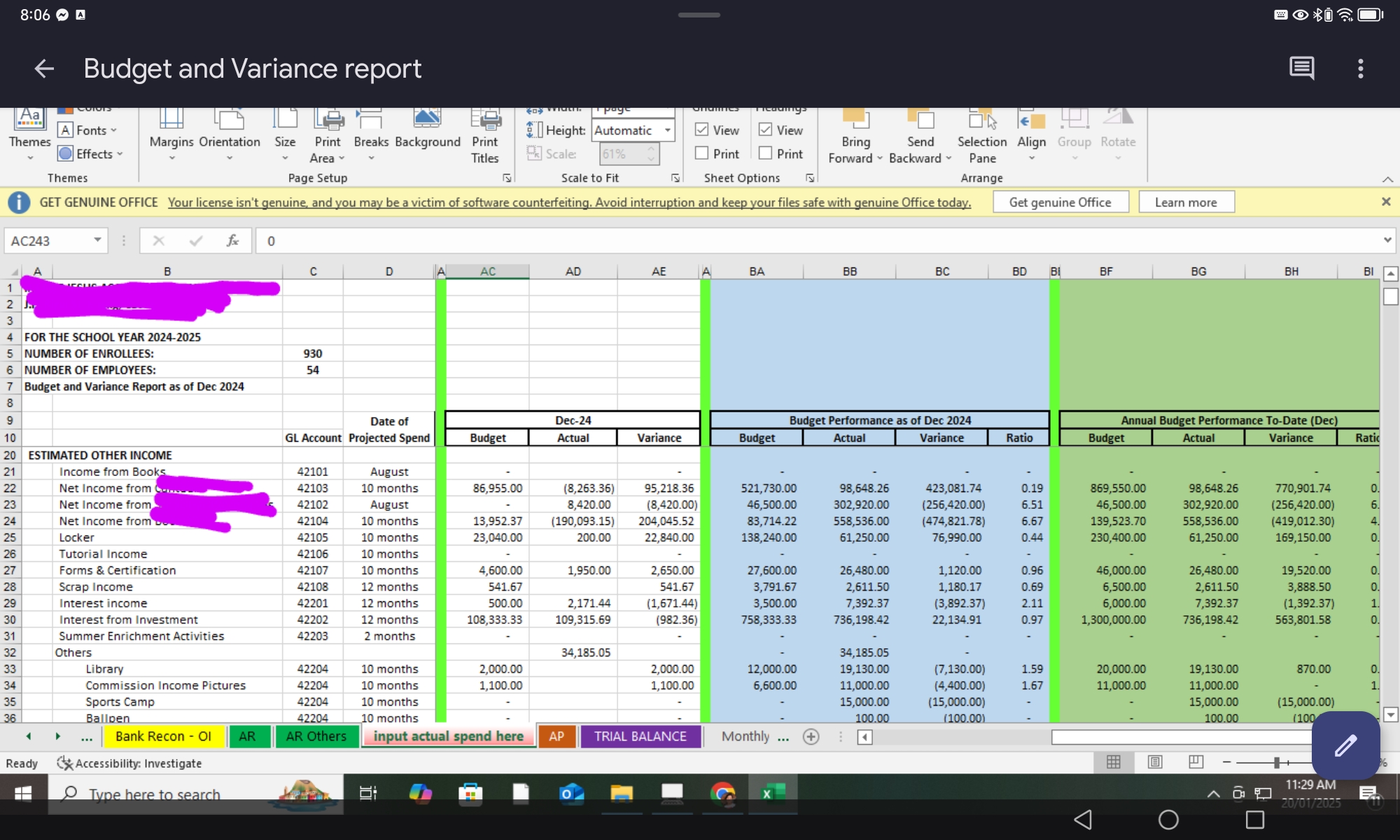Expand the Height Automatic dropdown
1400x840 pixels.
tap(668, 130)
